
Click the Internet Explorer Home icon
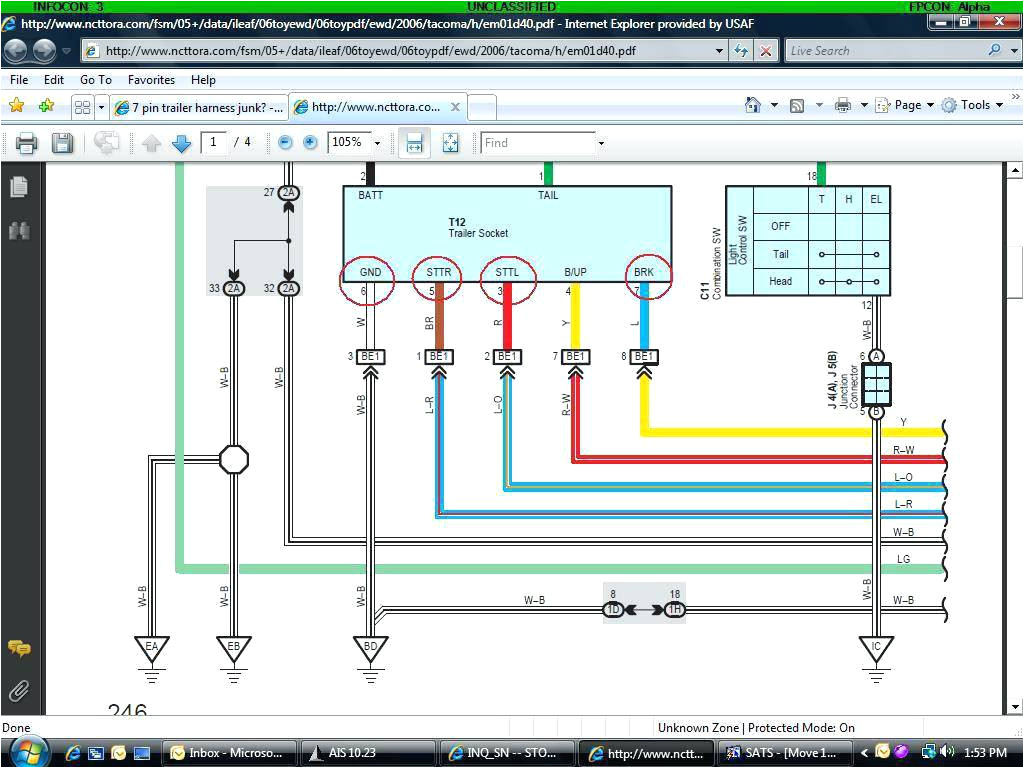752,104
